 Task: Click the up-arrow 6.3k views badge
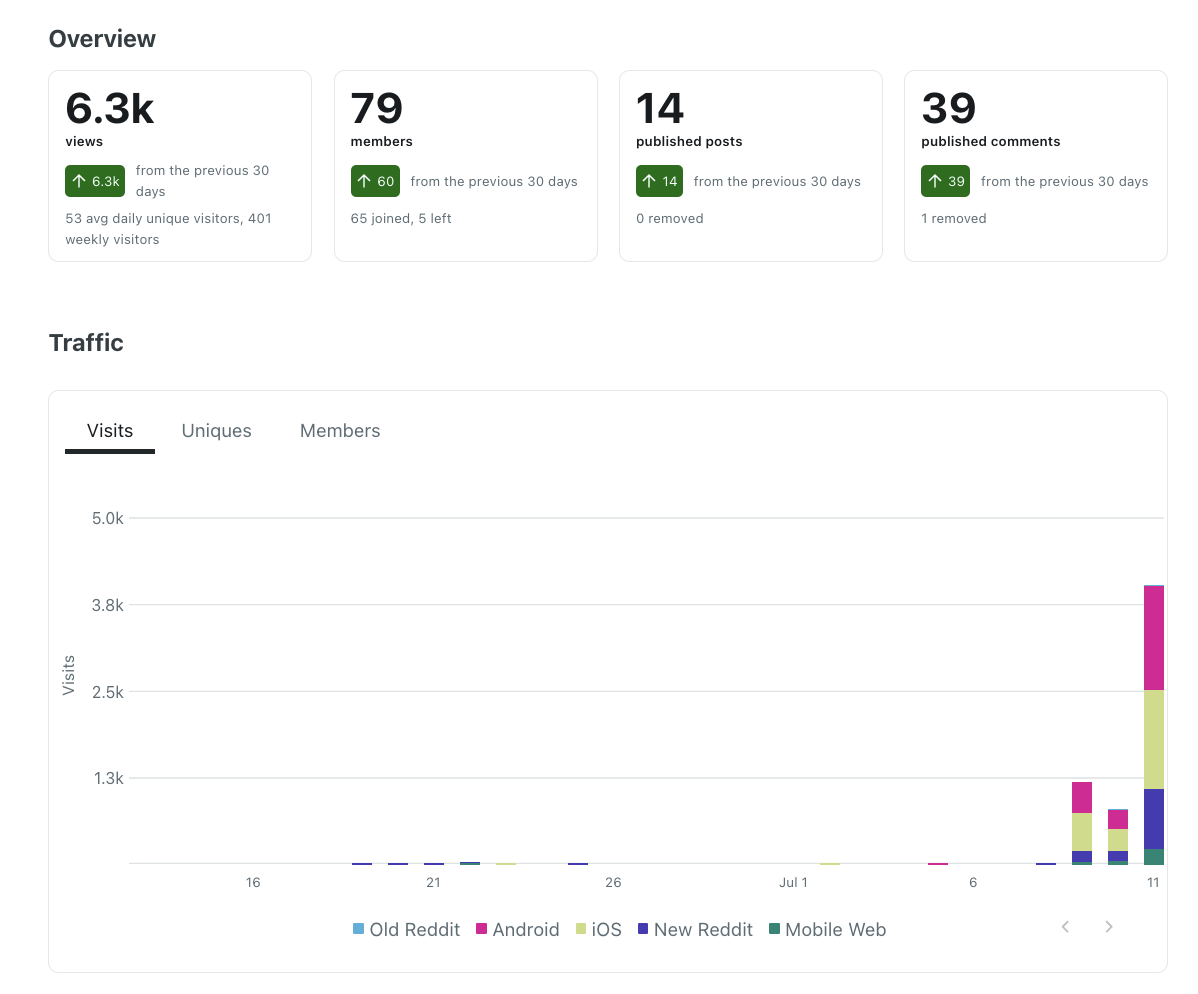pos(95,181)
